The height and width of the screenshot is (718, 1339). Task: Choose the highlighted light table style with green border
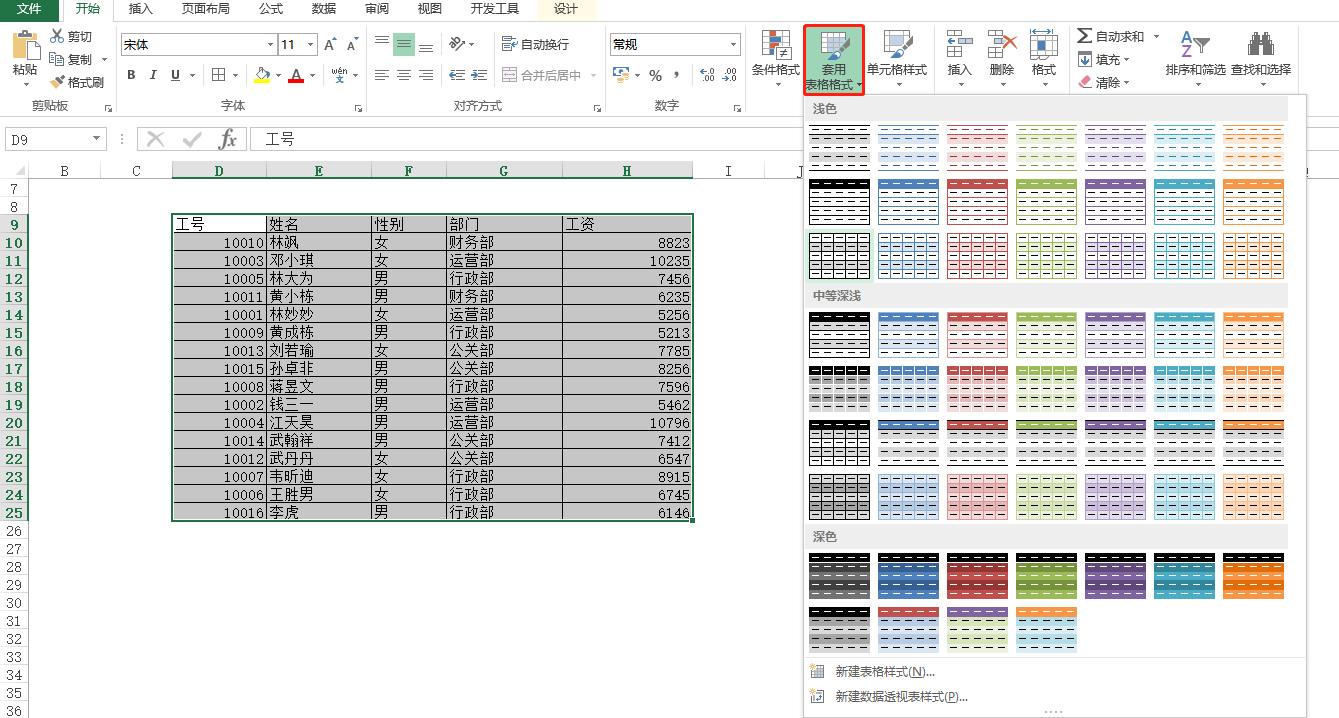coord(839,256)
